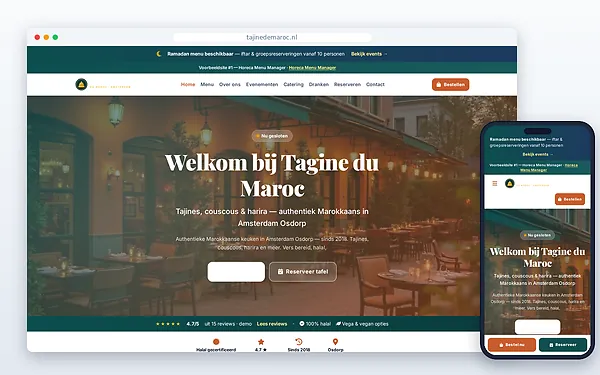The height and width of the screenshot is (375, 600).
Task: Open the hamburger menu on the phone mockup
Action: (x=495, y=183)
